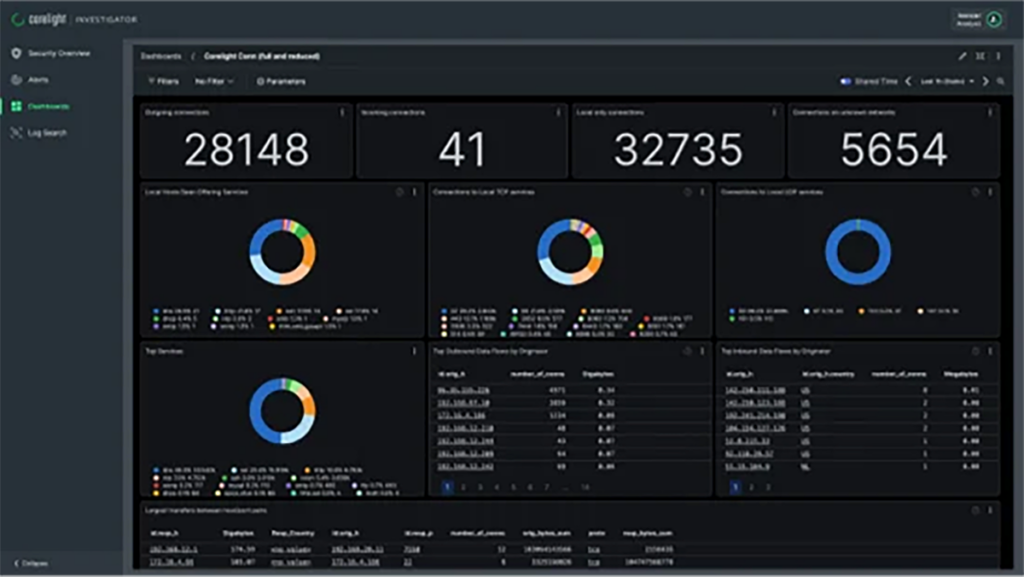Click the Filters button

163,81
